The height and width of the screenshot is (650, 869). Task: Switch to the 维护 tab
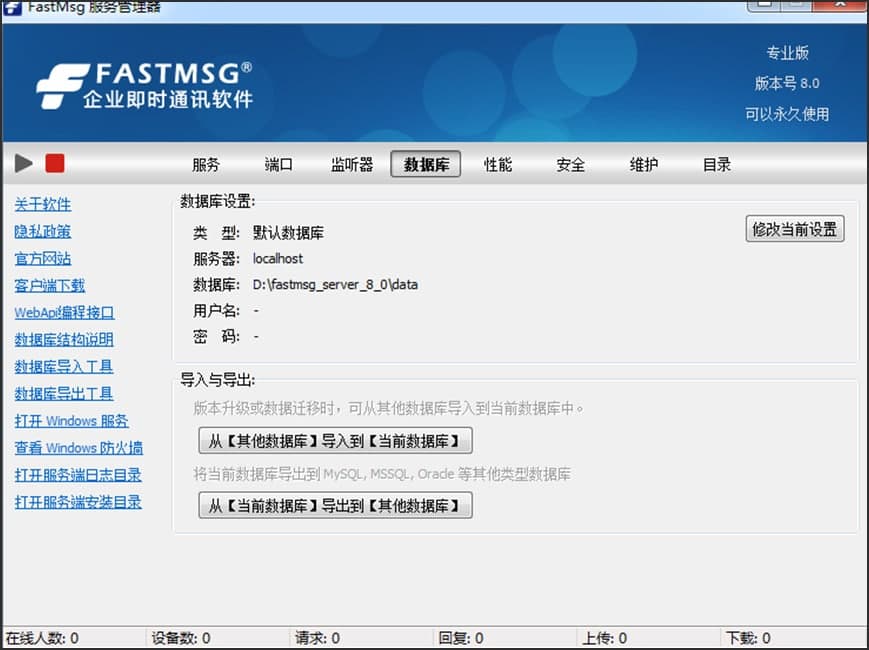[643, 165]
